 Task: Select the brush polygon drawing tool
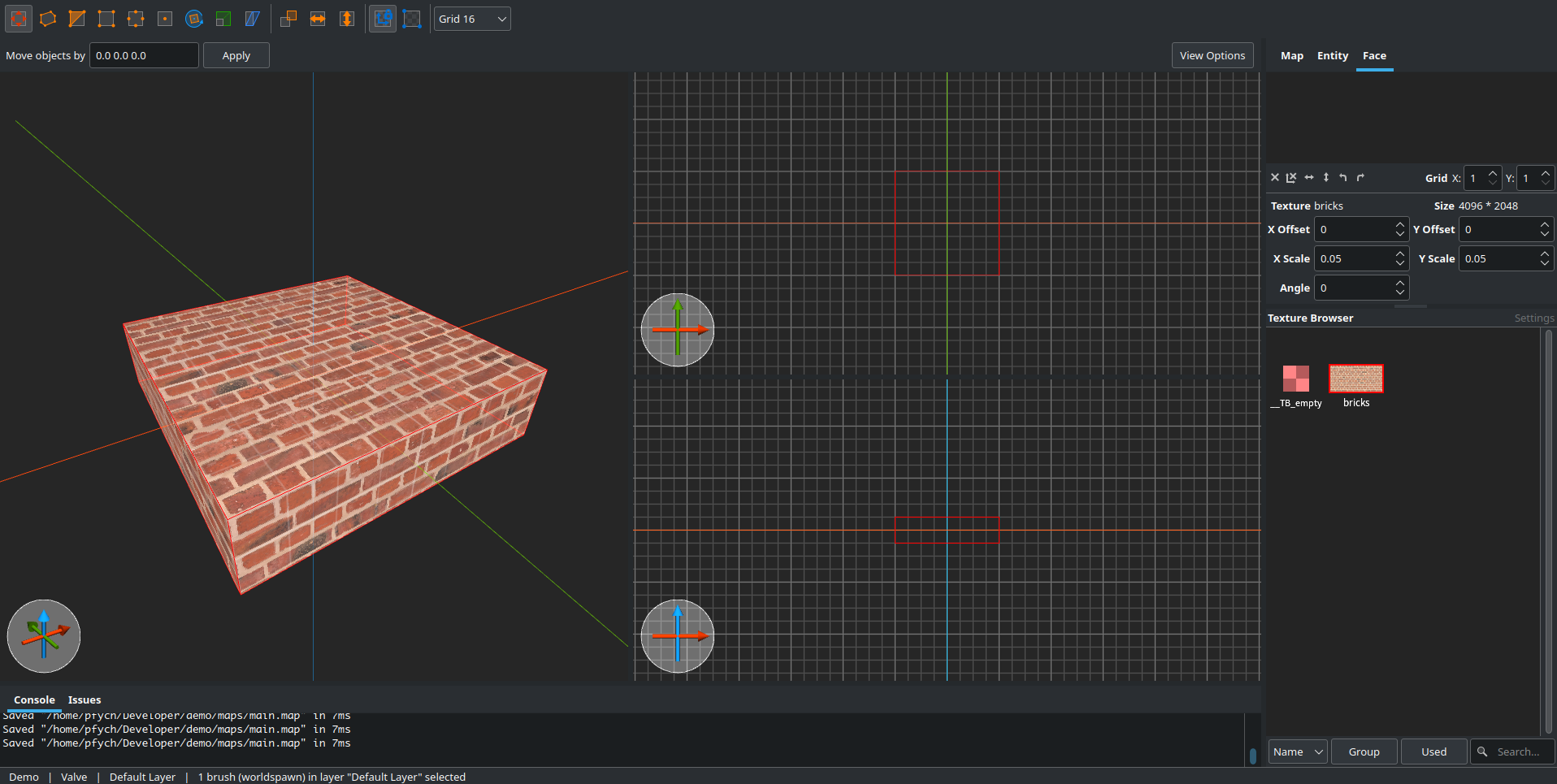[48, 19]
